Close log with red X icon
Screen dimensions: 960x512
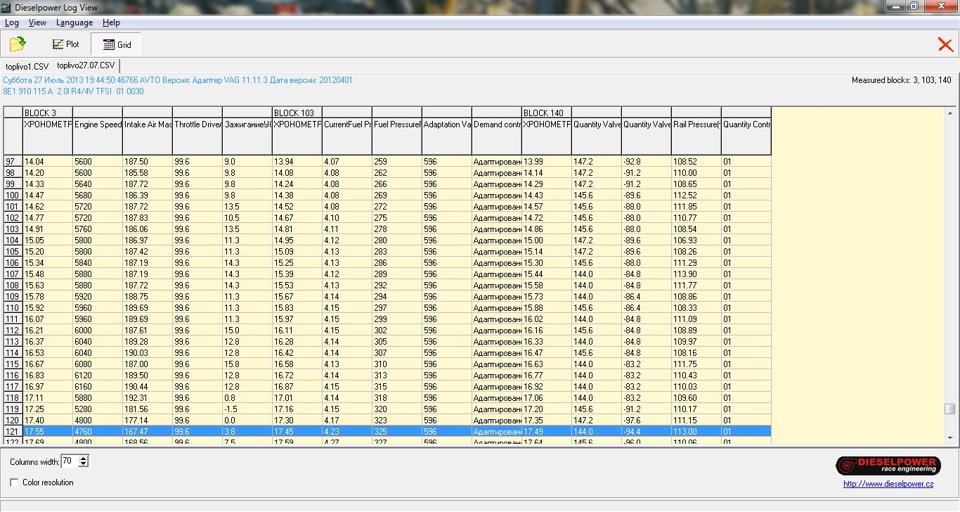point(945,44)
